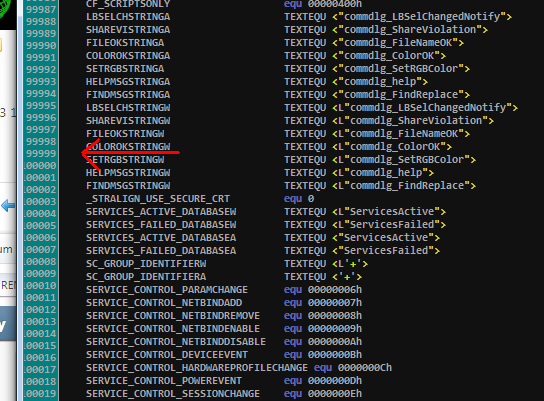Click the blue back arrow icon
544x401 pixels.
click(8, 205)
